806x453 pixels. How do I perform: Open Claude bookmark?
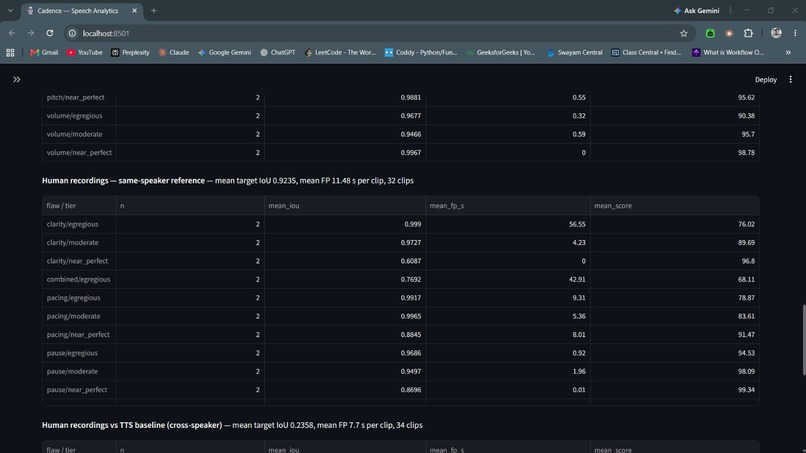(x=174, y=52)
